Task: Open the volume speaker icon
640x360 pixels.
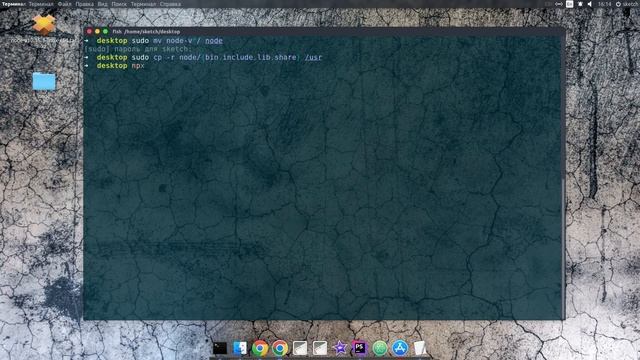Action: (589, 4)
